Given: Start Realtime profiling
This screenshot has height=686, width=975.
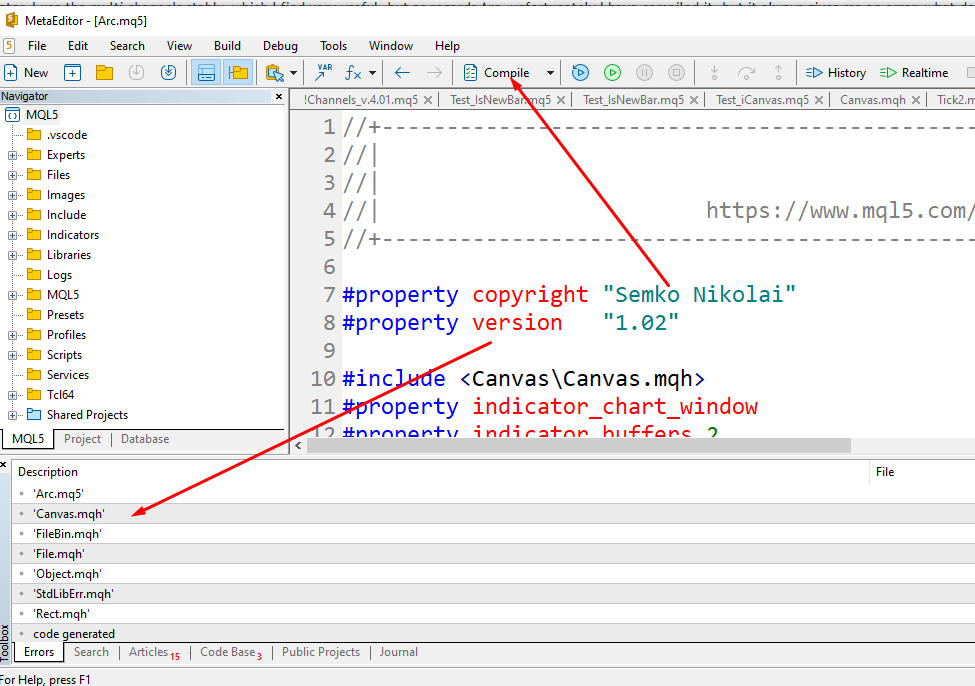Looking at the screenshot, I should coord(914,72).
